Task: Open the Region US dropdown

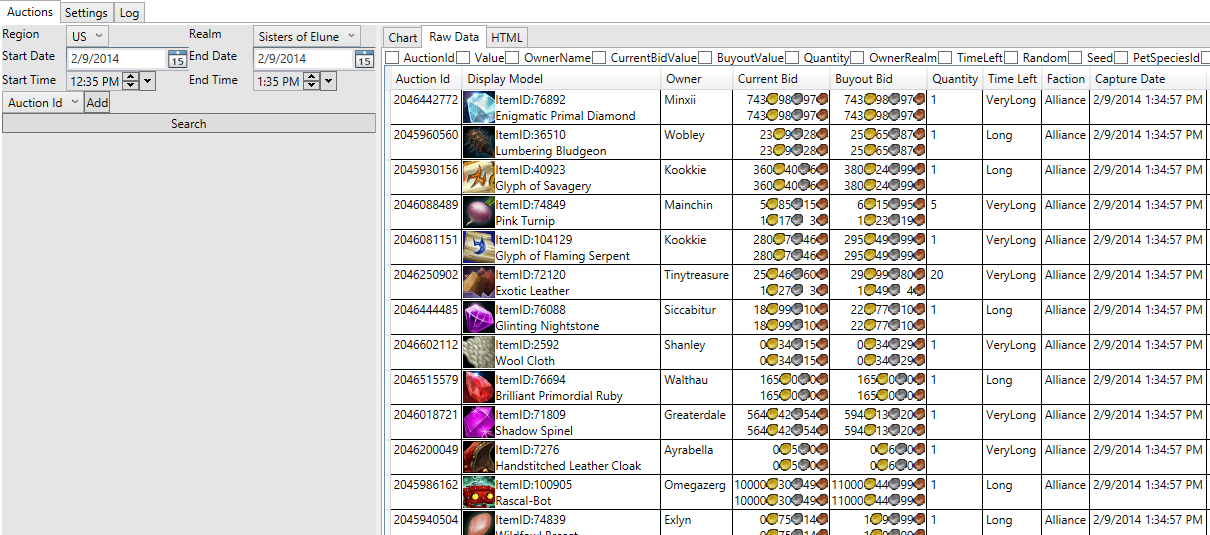Action: pyautogui.click(x=86, y=36)
